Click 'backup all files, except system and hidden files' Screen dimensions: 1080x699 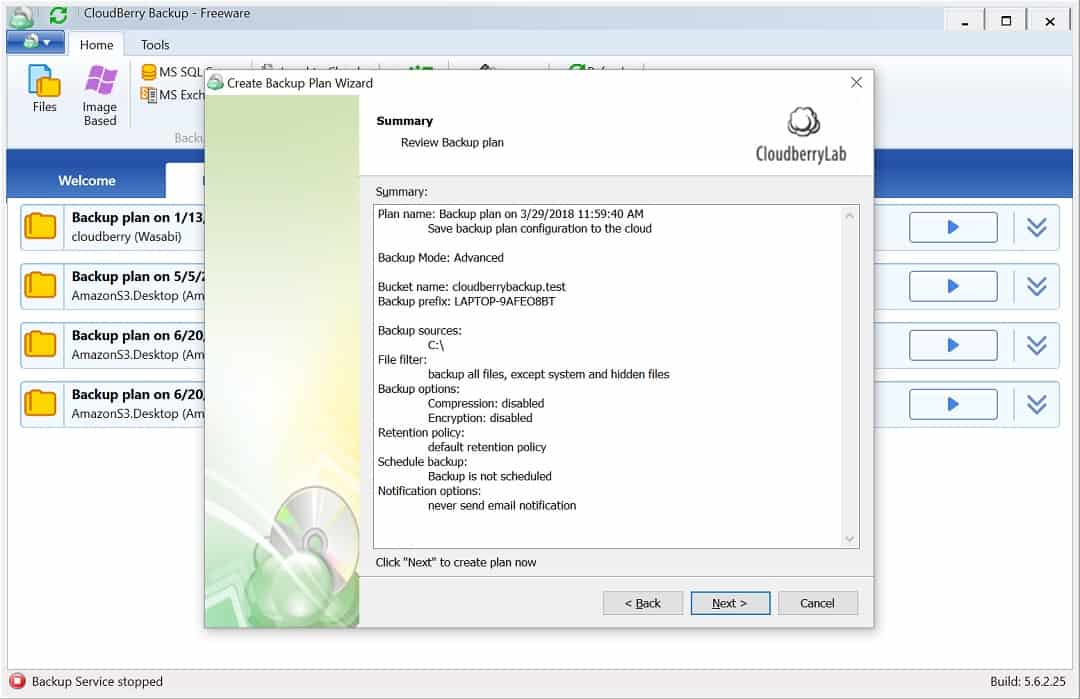(548, 374)
